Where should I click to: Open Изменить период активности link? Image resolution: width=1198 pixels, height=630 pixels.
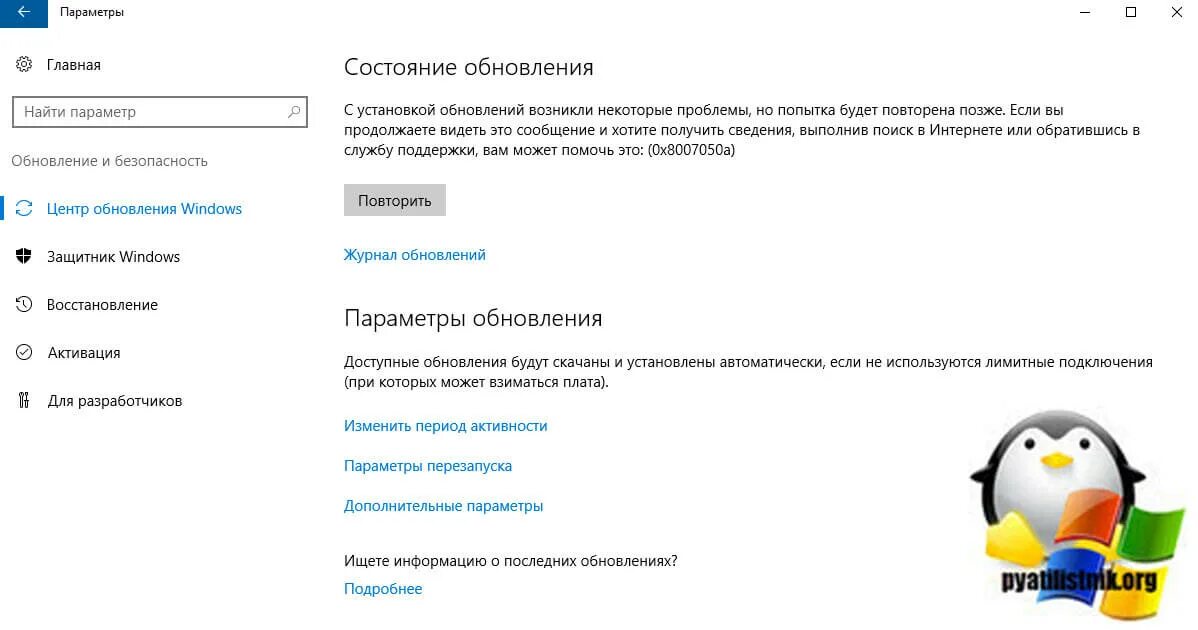point(445,426)
